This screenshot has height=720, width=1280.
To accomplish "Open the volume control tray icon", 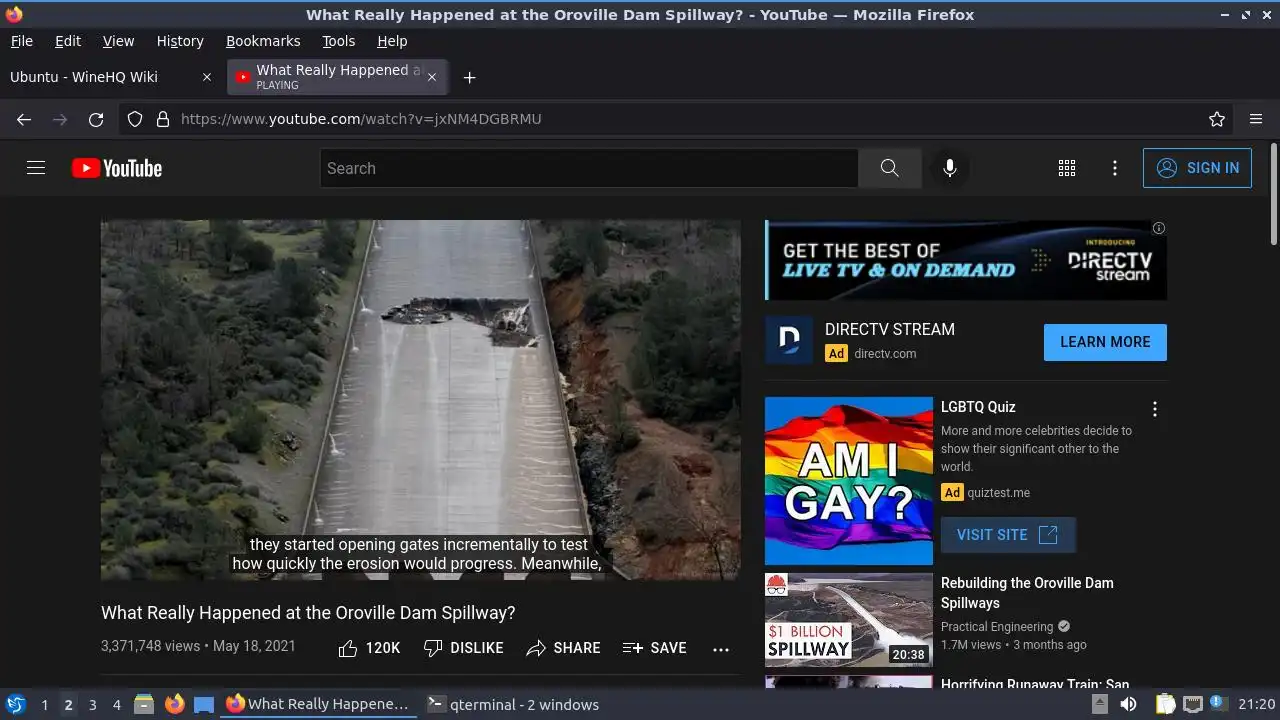I will pyautogui.click(x=1128, y=704).
